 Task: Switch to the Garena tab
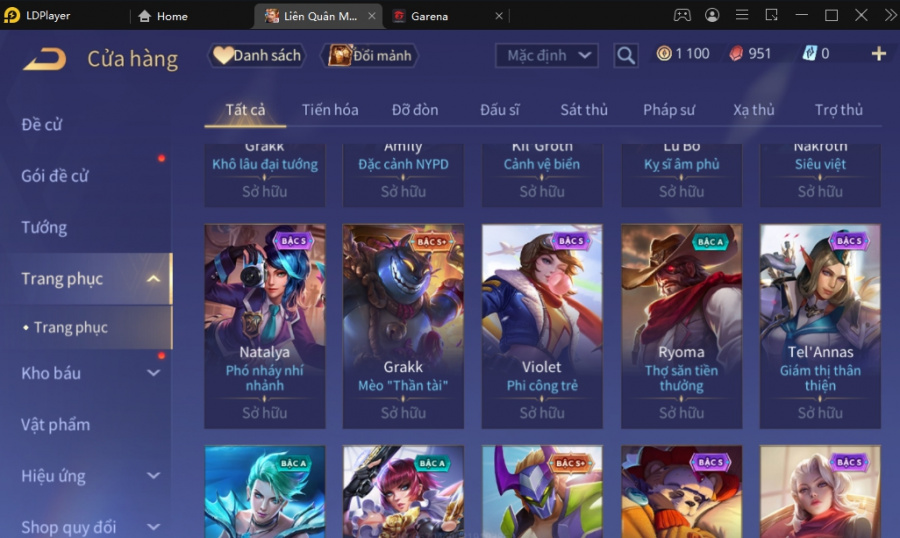click(429, 16)
